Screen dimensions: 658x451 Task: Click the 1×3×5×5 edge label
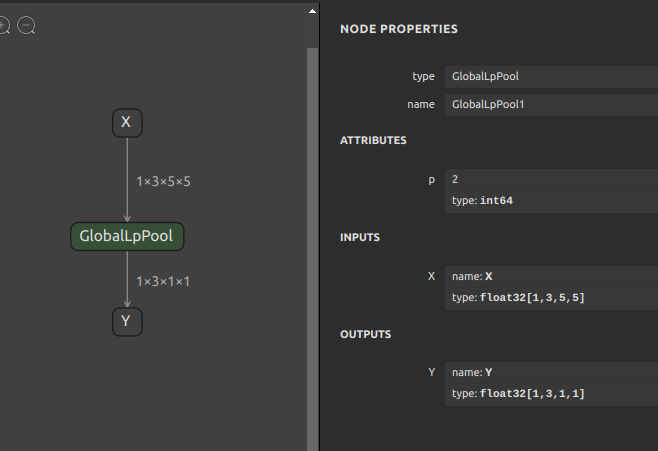pos(163,182)
